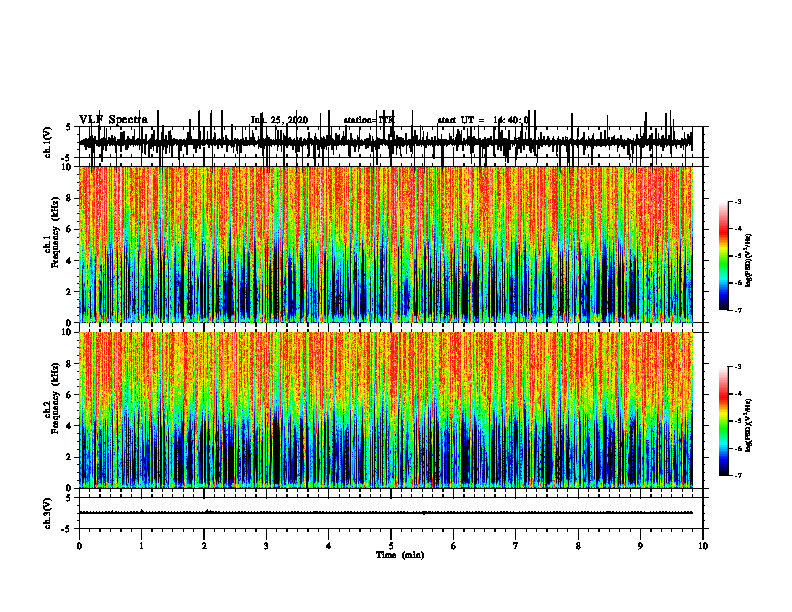Click the '-3' label on ch.2 color bar

tap(738, 367)
